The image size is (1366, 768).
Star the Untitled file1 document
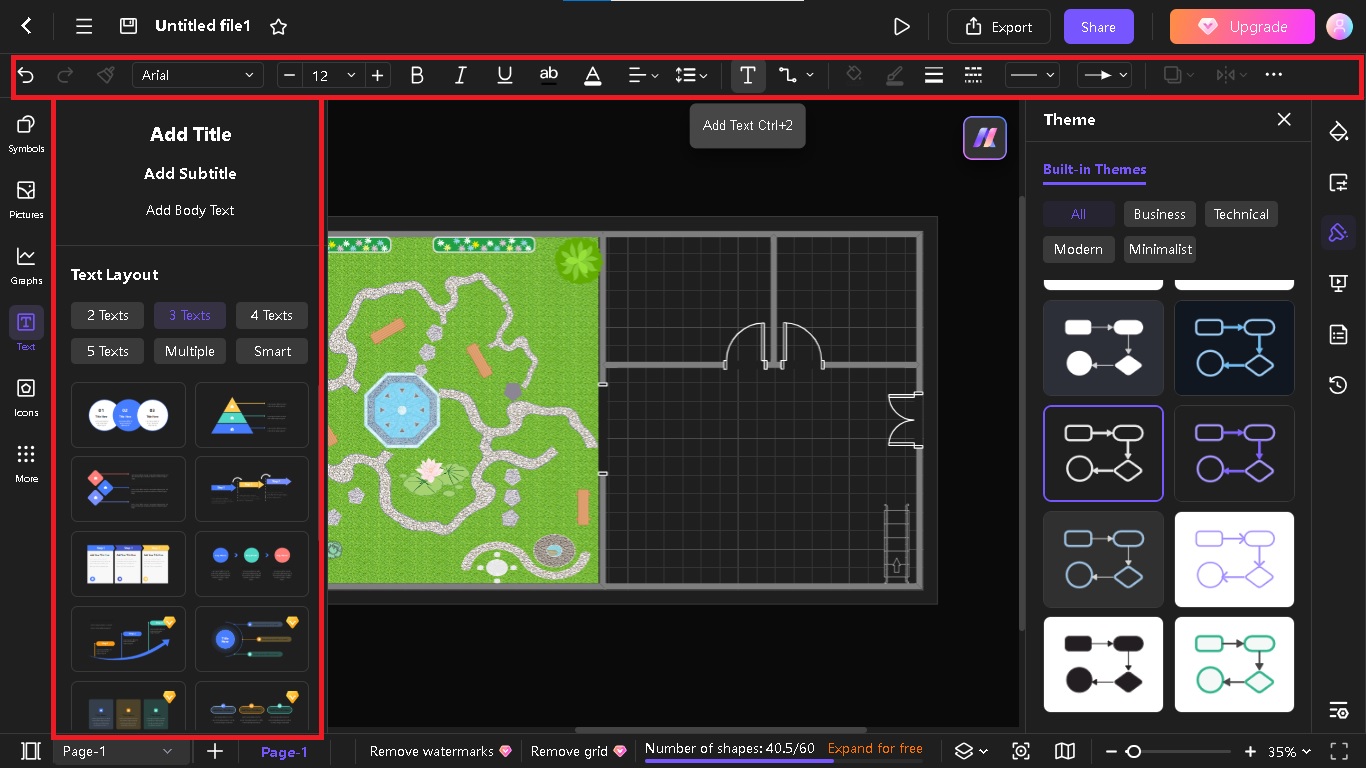tap(279, 26)
